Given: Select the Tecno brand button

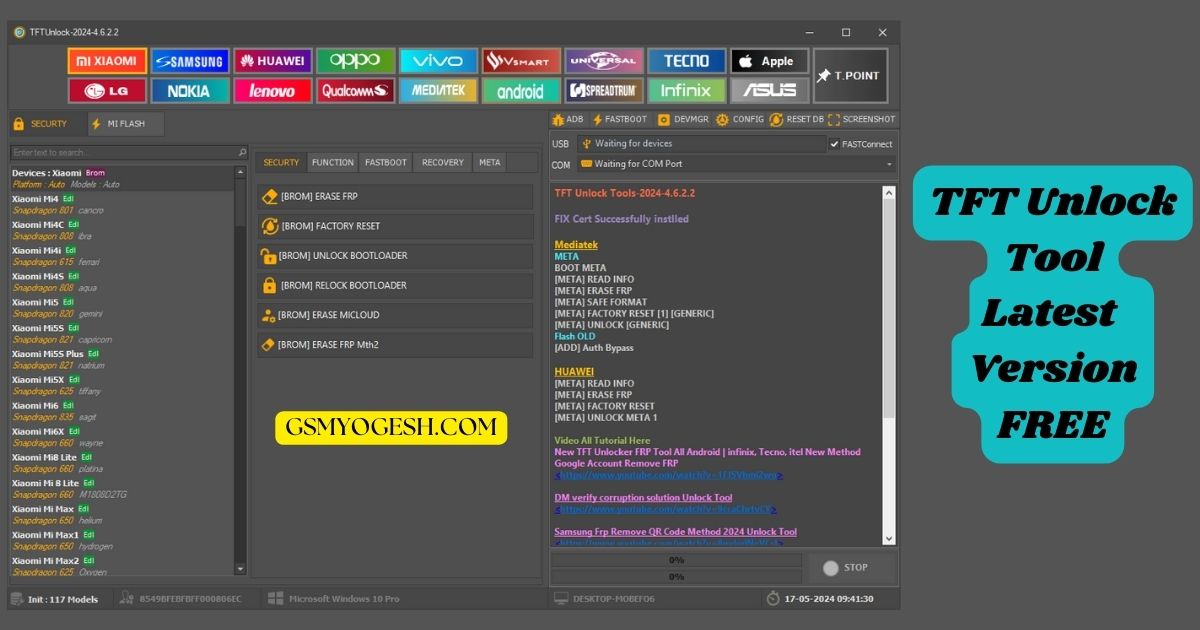Looking at the screenshot, I should pos(686,61).
